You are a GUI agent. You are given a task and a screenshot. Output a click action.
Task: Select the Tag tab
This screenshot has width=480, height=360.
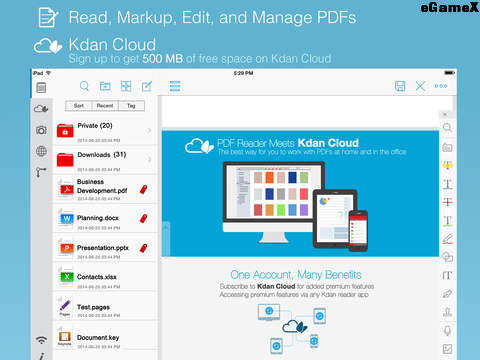131,106
